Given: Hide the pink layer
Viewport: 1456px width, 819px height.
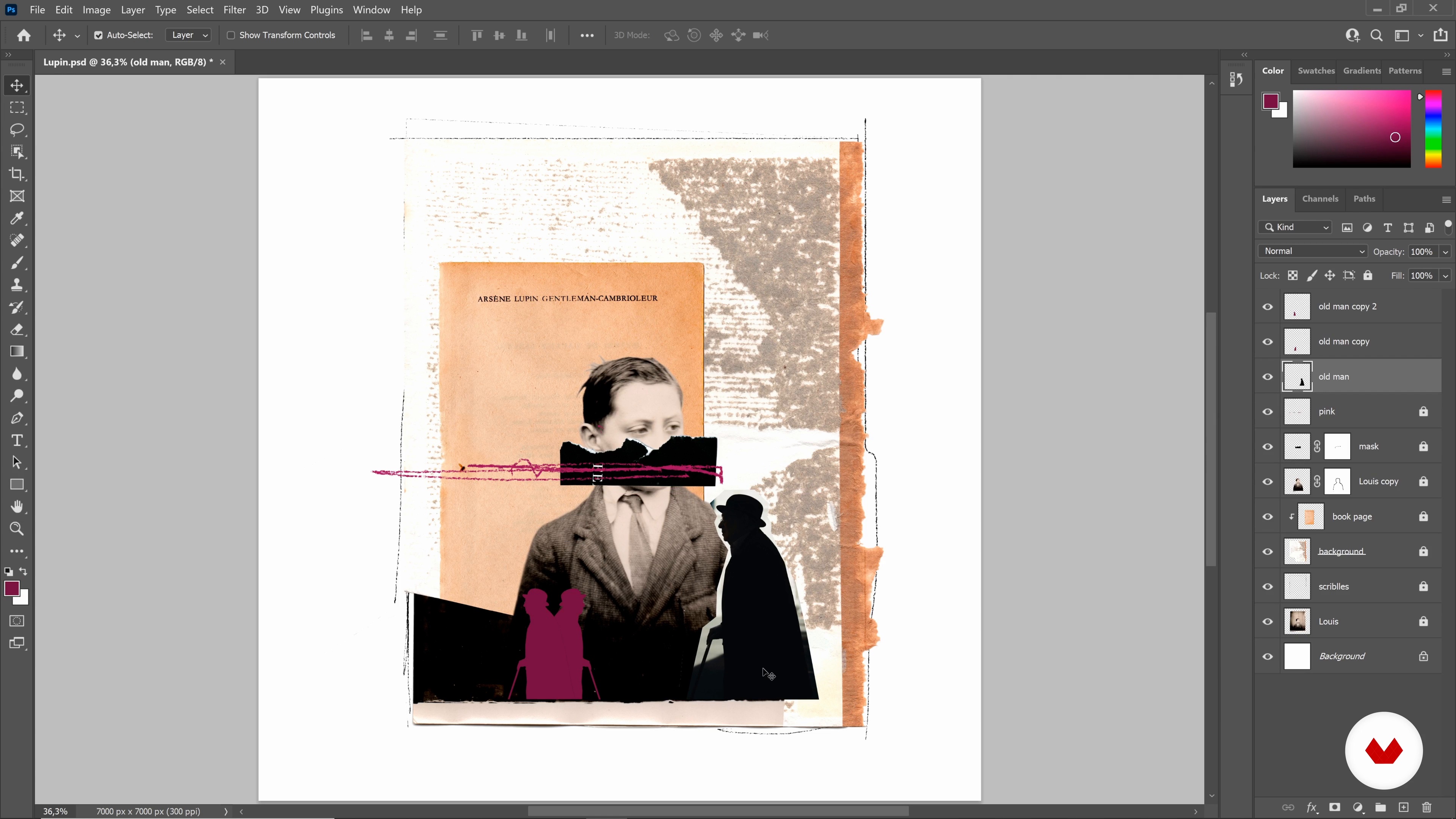Looking at the screenshot, I should pyautogui.click(x=1268, y=411).
